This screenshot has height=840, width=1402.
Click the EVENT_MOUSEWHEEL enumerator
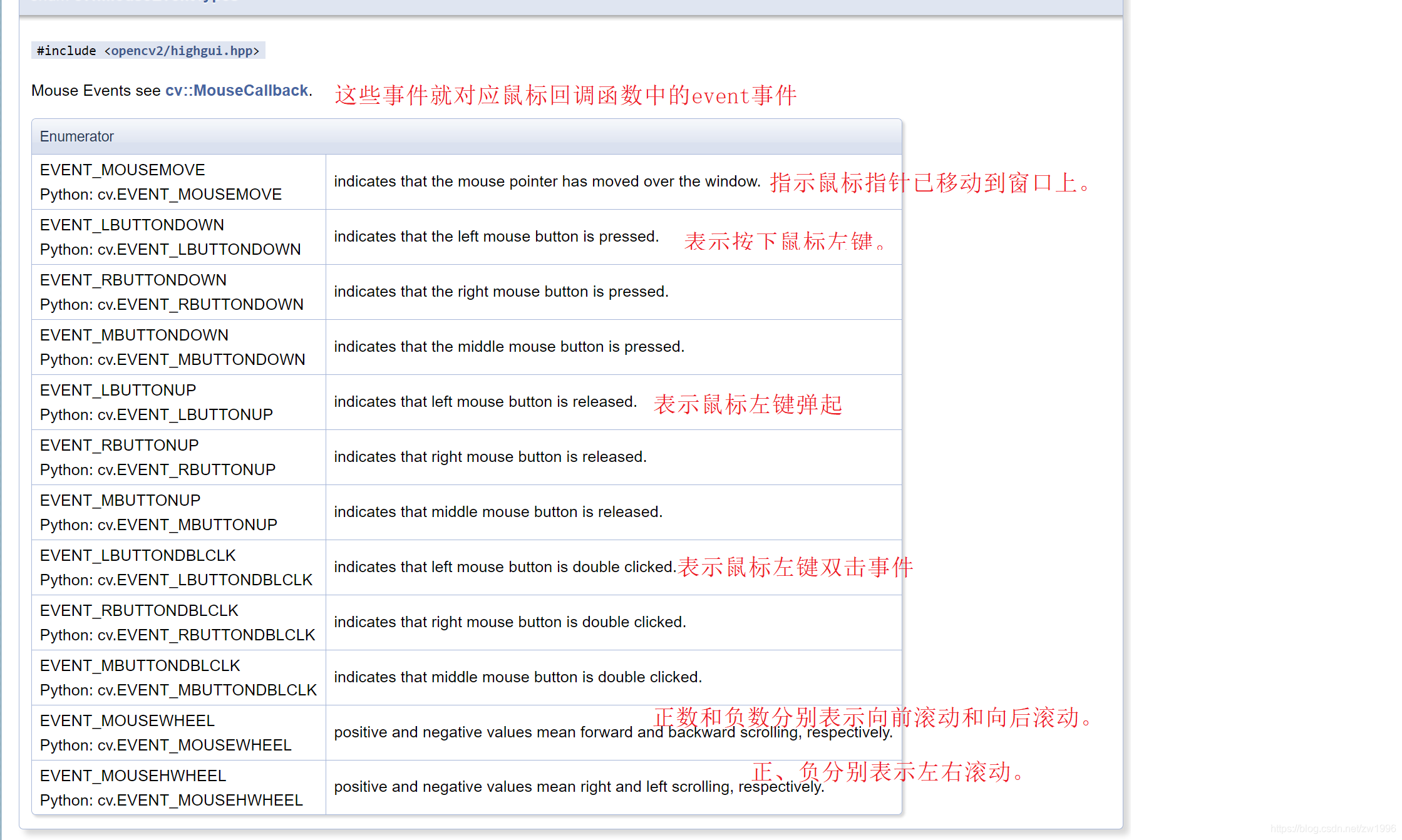127,721
